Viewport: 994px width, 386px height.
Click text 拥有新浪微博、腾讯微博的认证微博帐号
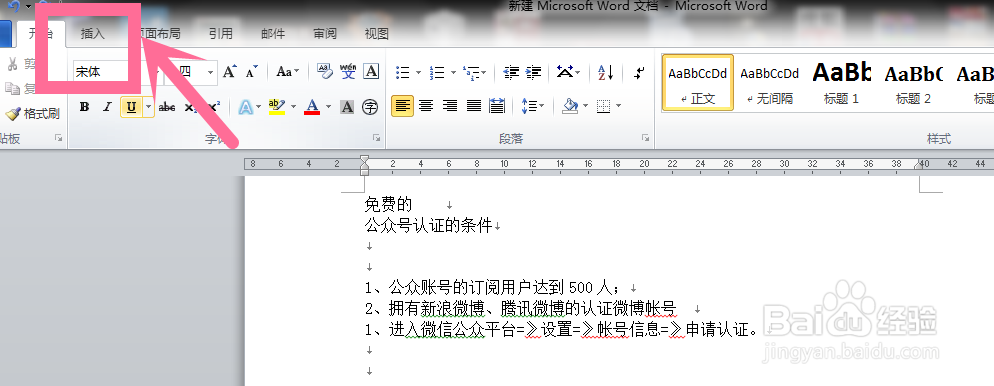532,309
